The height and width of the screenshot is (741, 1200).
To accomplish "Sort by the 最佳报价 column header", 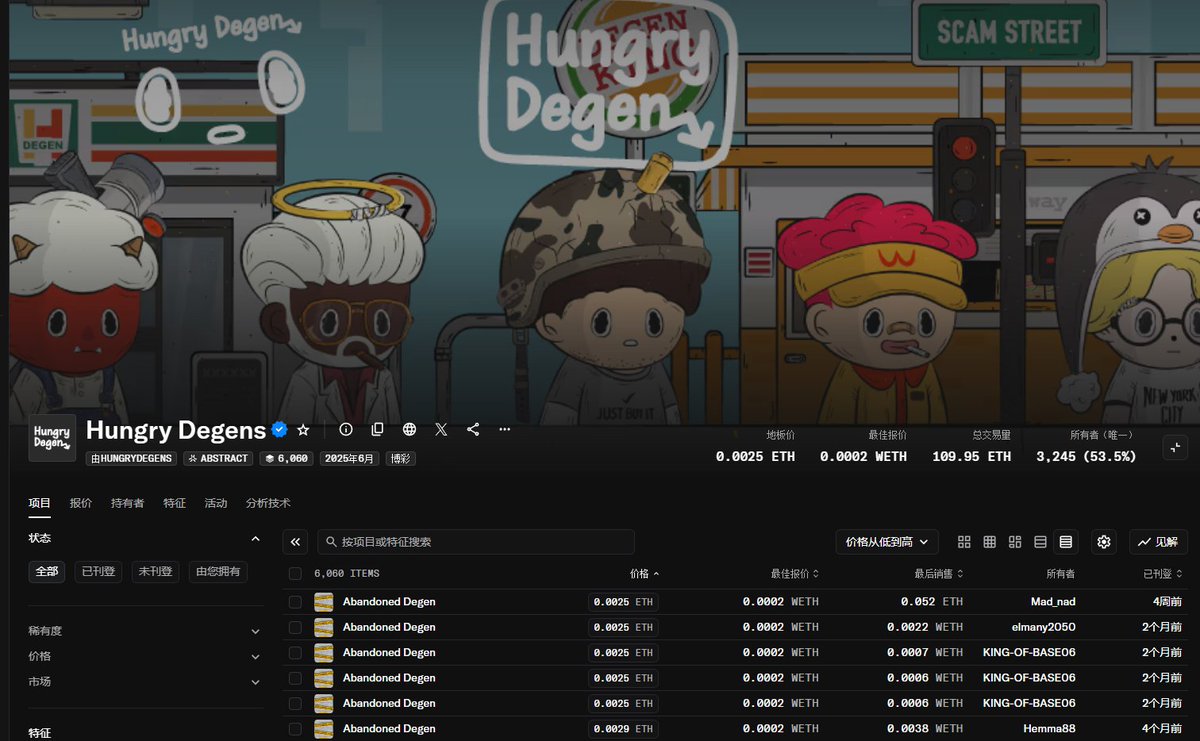I will [x=794, y=574].
